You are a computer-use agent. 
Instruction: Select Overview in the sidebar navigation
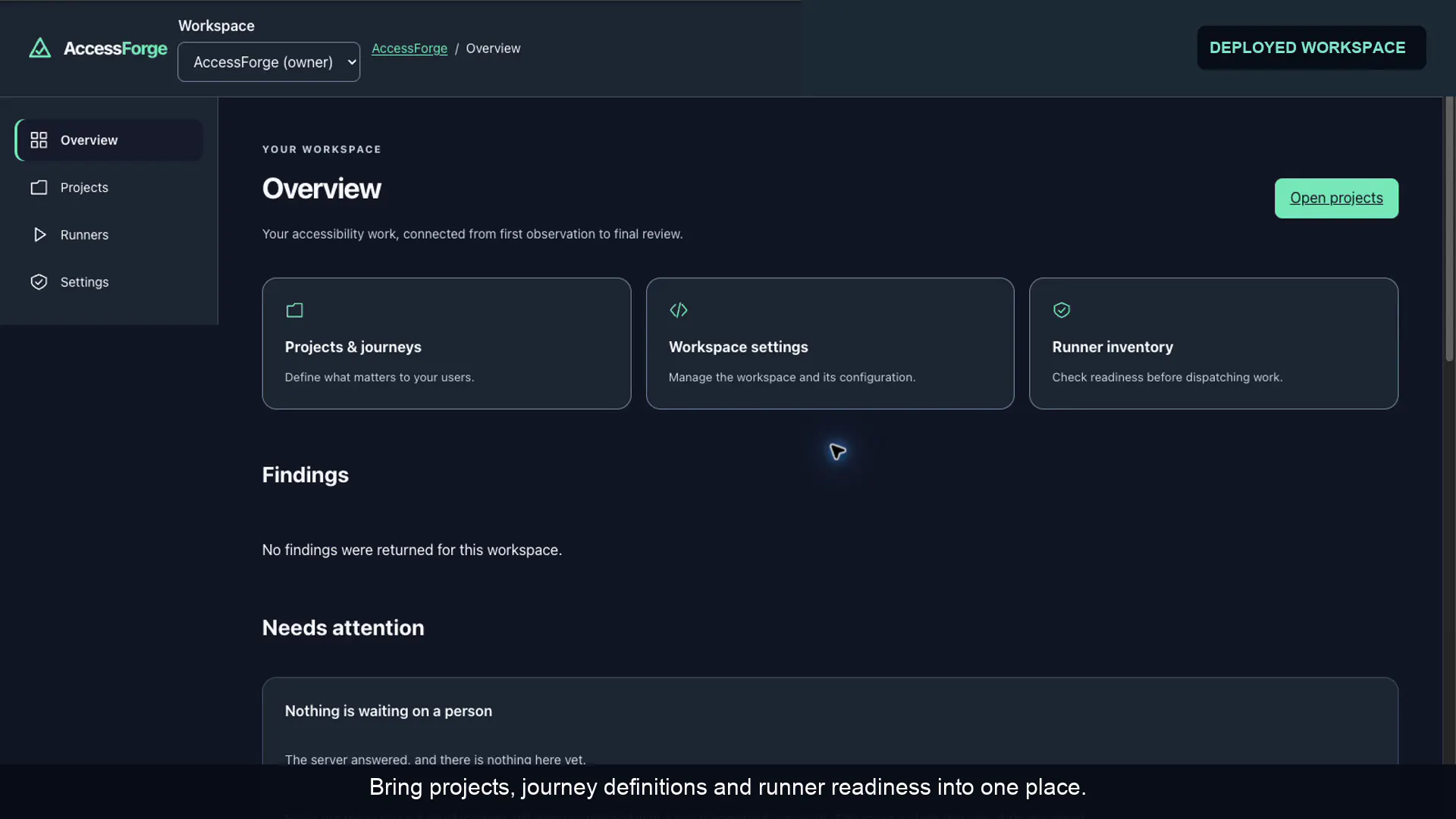click(109, 140)
